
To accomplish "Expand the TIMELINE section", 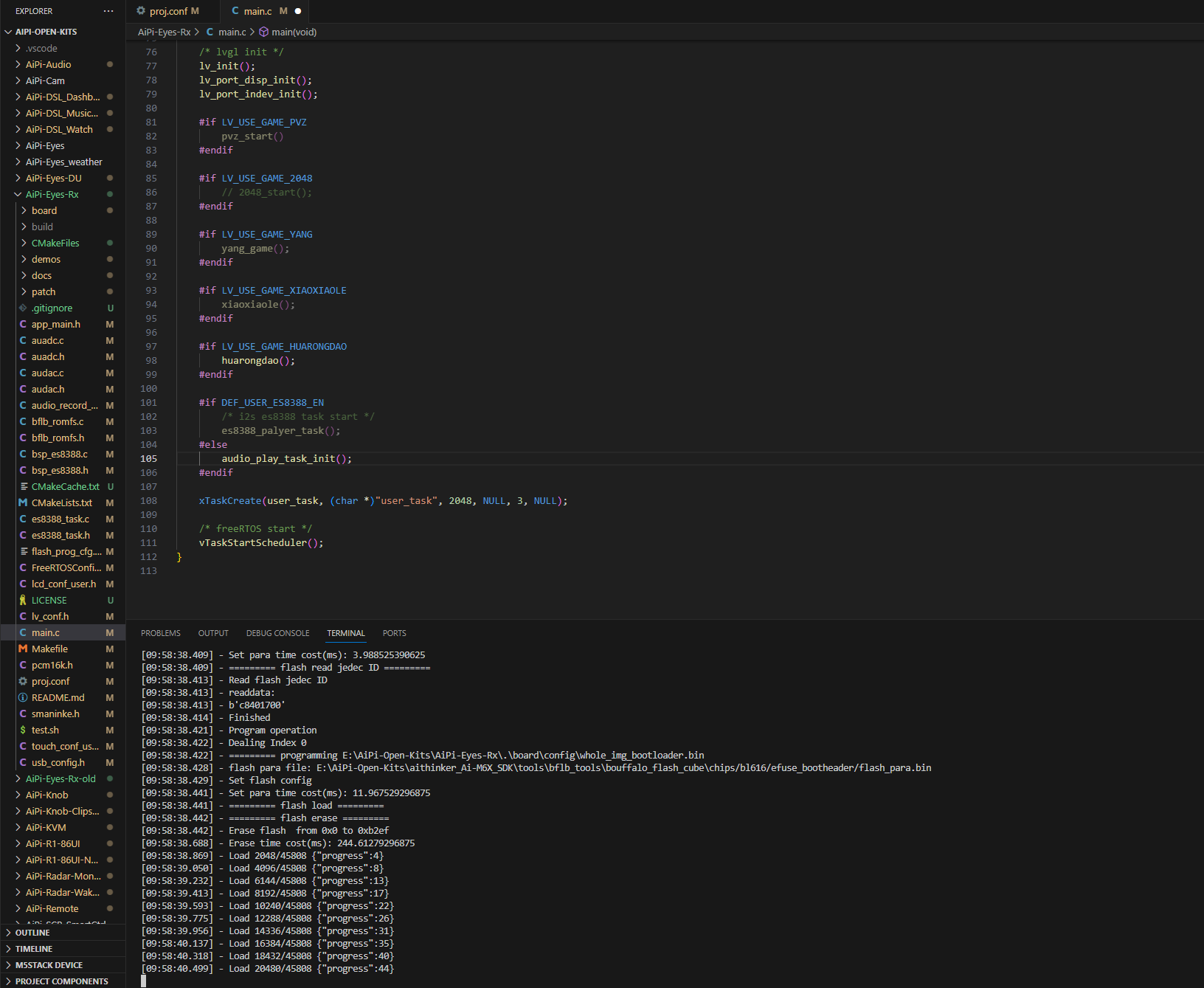I will click(8, 949).
